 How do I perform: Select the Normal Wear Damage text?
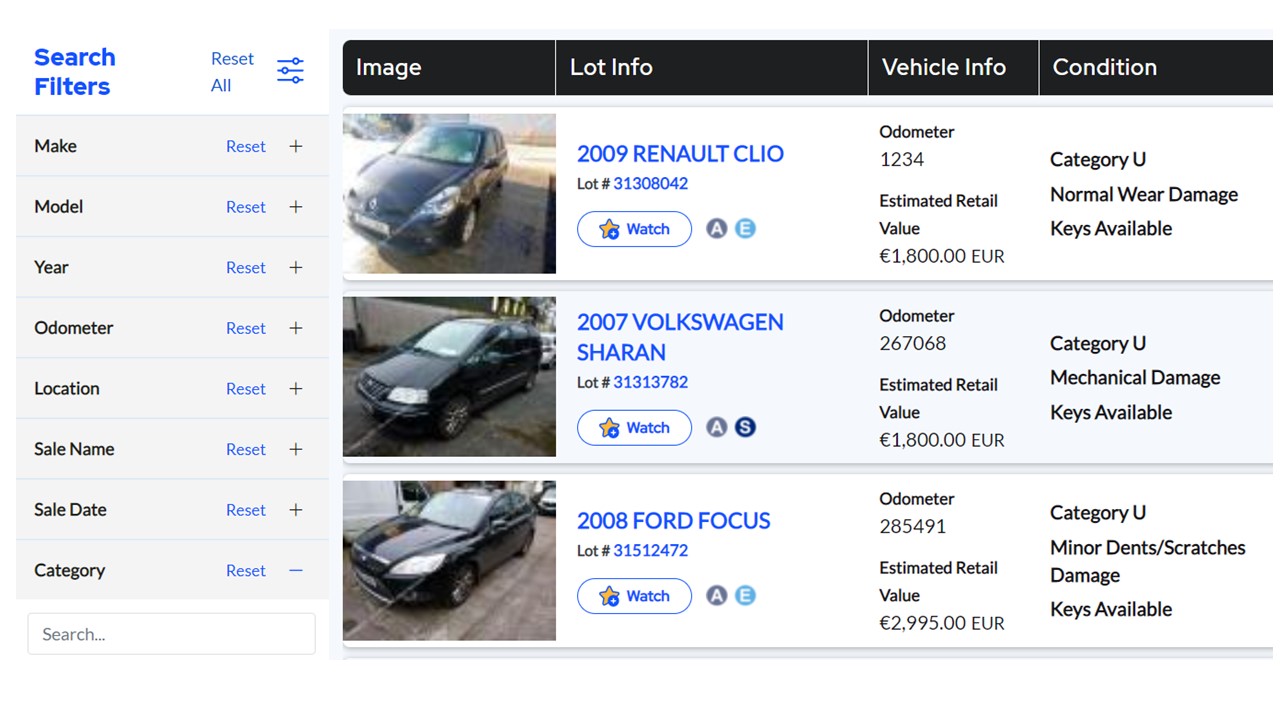tap(1144, 195)
